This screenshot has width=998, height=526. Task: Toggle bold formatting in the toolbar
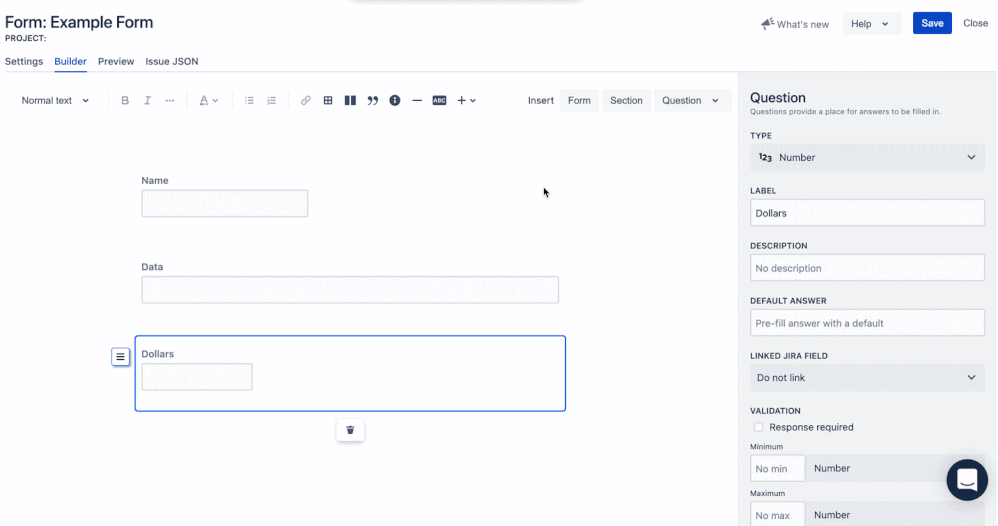(125, 101)
